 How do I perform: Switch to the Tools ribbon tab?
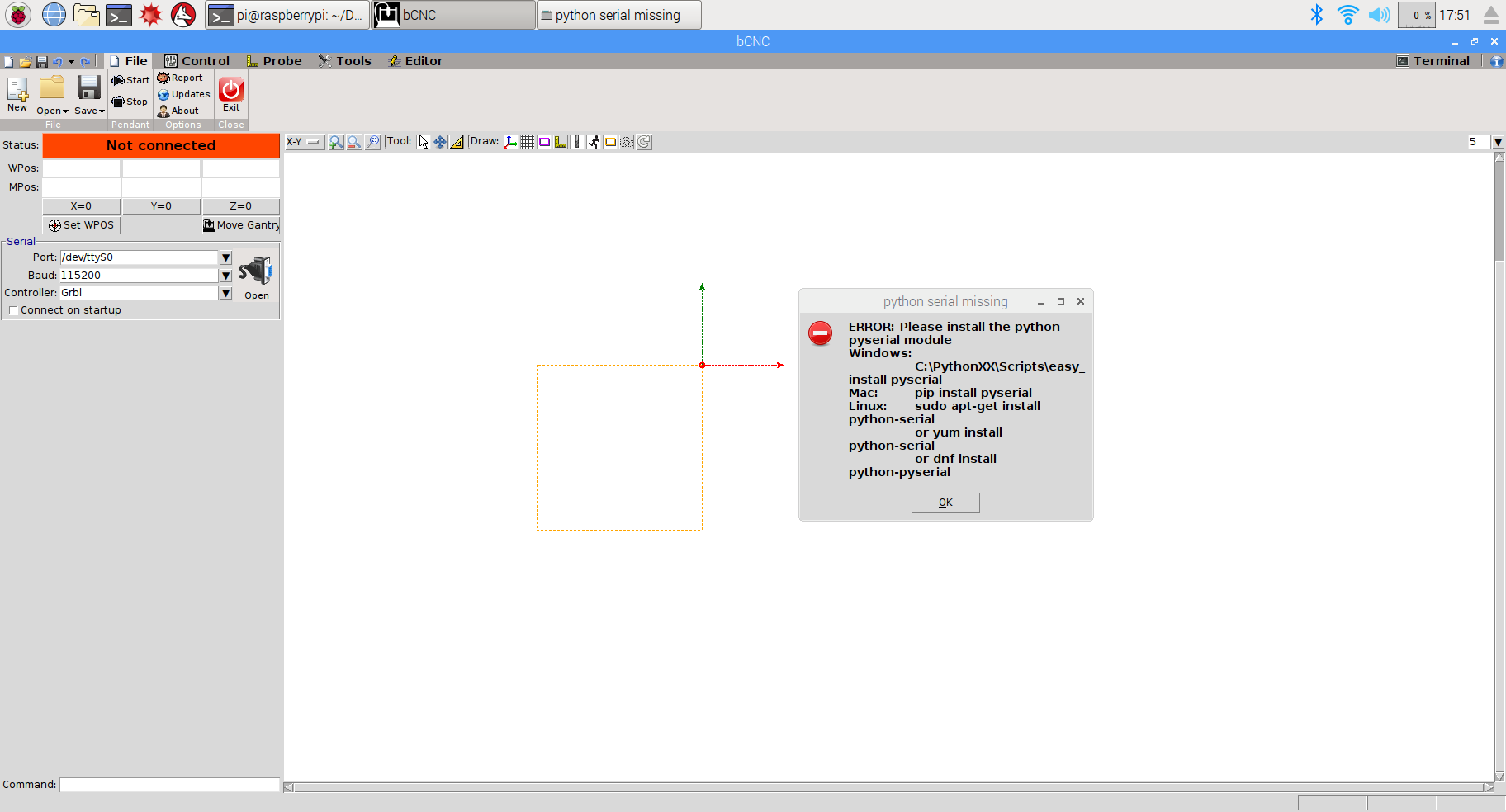click(345, 61)
